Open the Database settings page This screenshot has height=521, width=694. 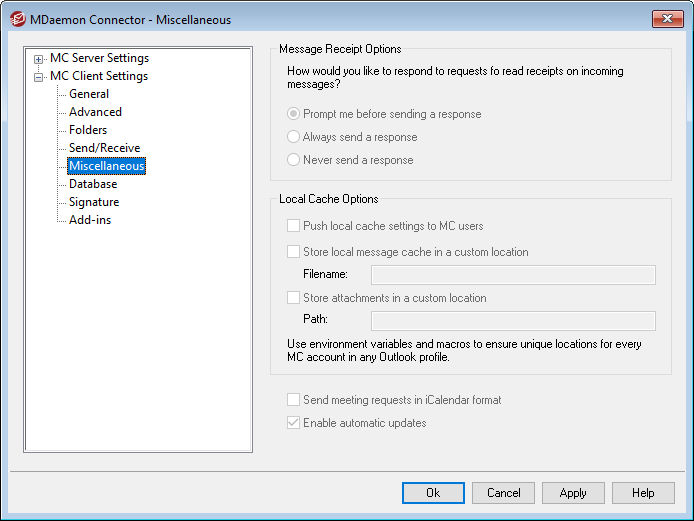[93, 184]
